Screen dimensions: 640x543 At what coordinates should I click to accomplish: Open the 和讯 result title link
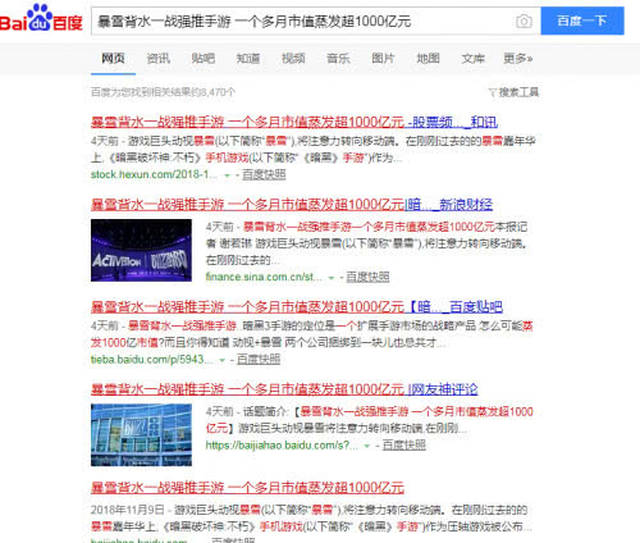pos(294,122)
